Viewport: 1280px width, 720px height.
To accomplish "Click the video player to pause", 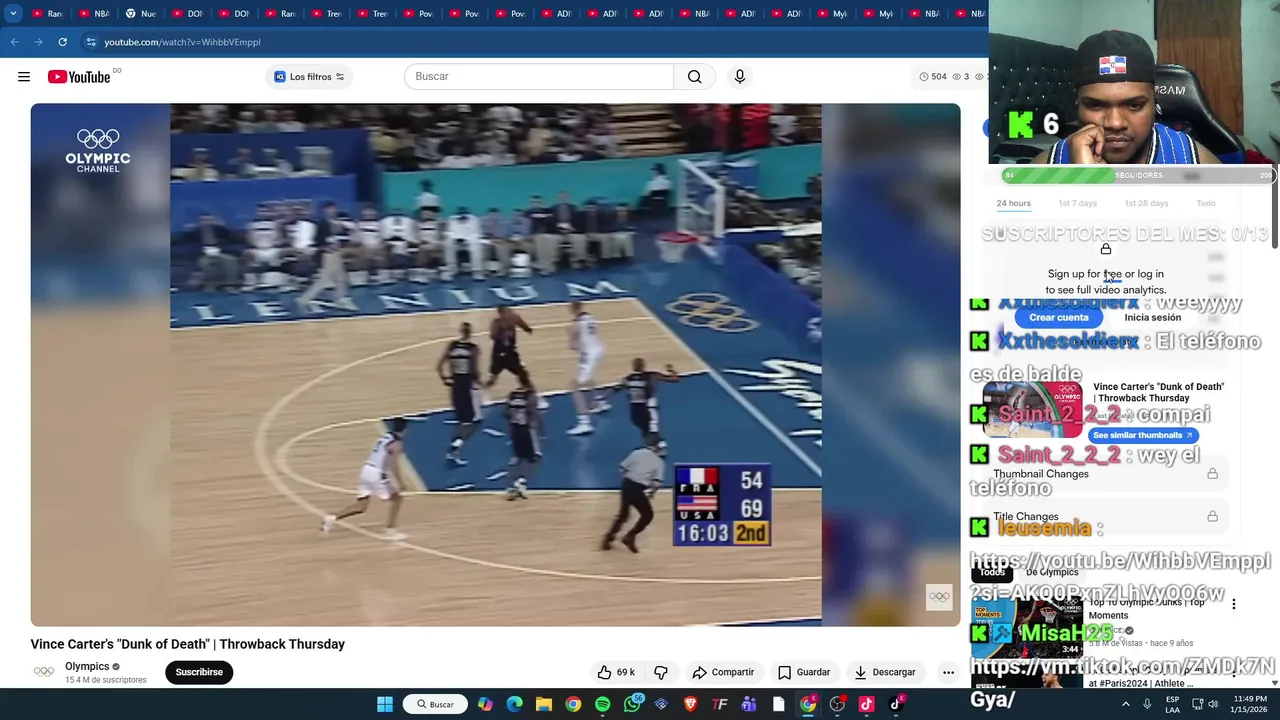I will tap(495, 365).
